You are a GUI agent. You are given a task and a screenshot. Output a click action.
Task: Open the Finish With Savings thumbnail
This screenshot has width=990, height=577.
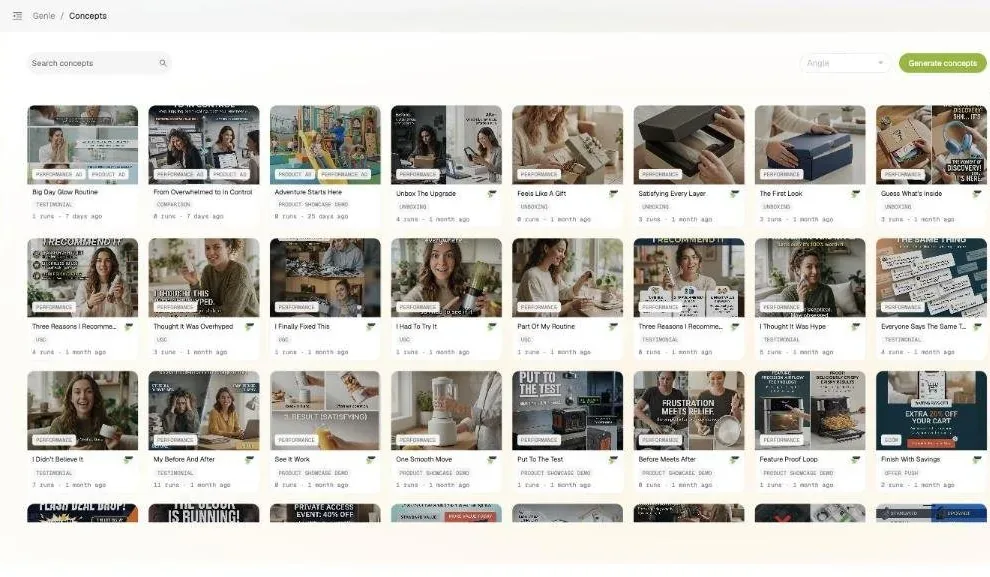point(931,410)
